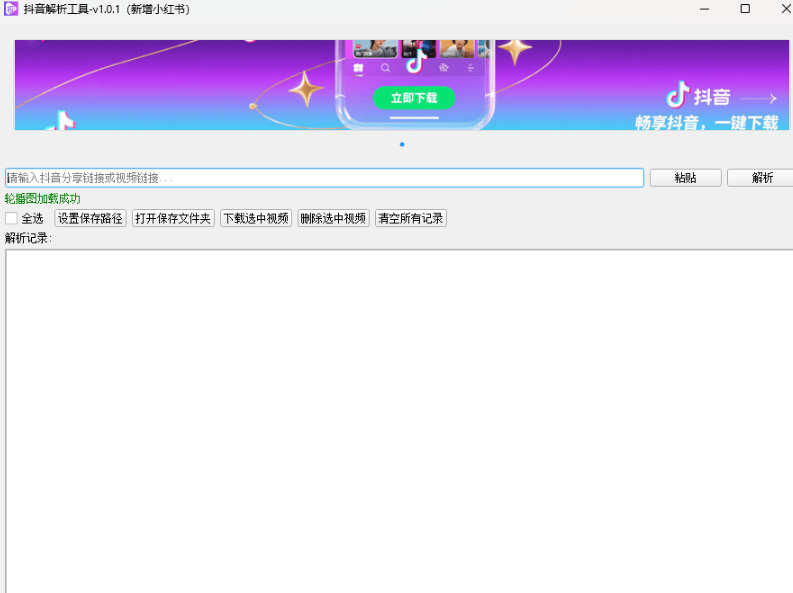
Task: Click the arrow next to 抖音 banner text
Action: coord(759,99)
